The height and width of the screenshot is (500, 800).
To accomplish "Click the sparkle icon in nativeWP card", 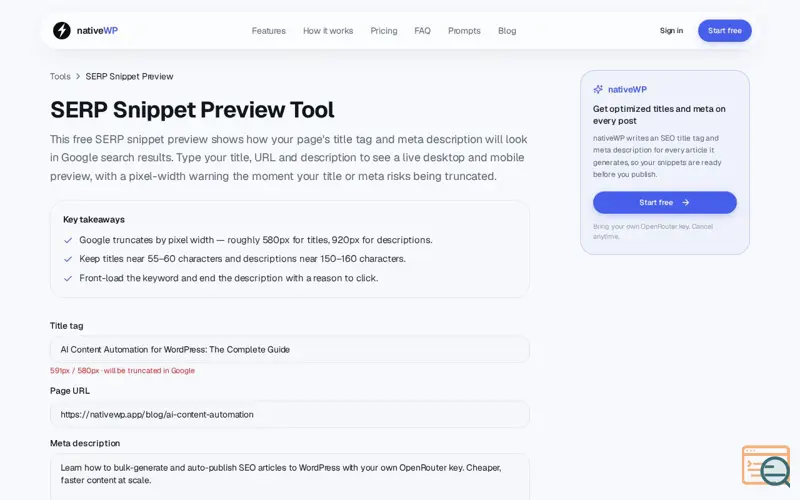I will pyautogui.click(x=598, y=89).
